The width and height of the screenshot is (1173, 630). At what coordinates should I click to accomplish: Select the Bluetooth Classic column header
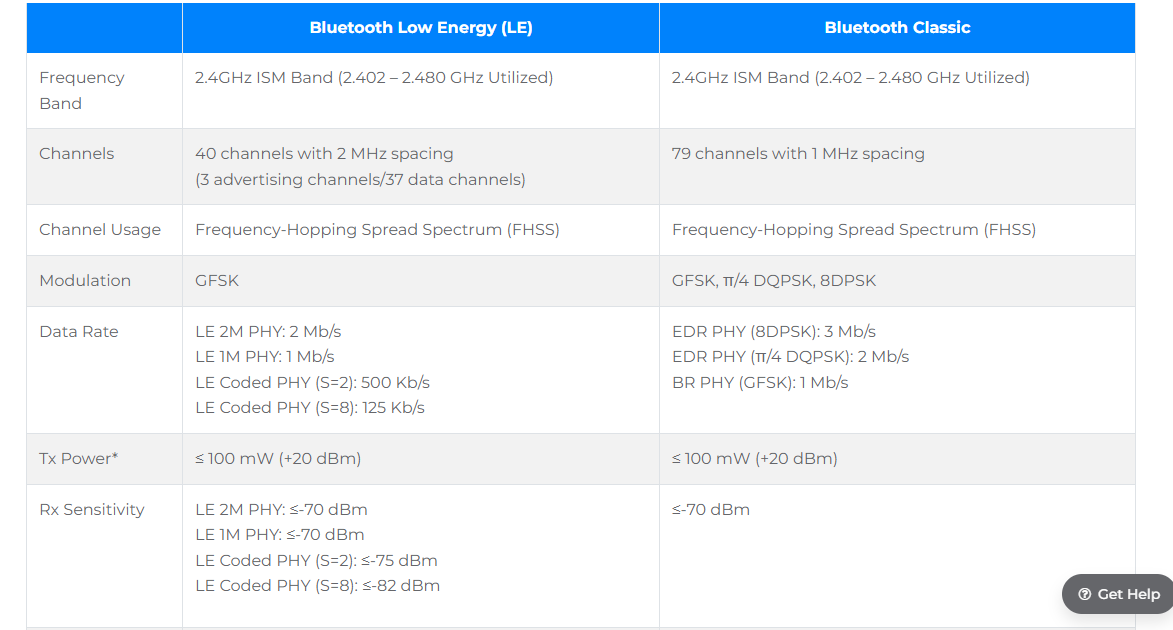point(897,28)
